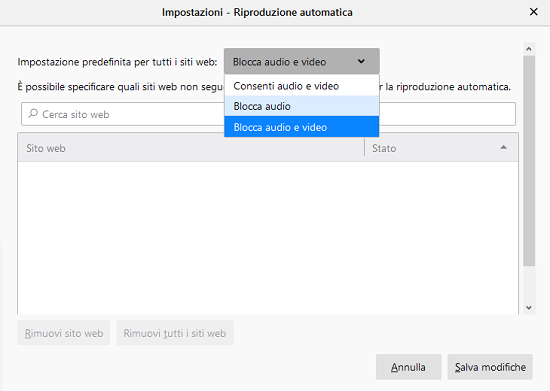Toggle the Stato sort arrow
Image resolution: width=550 pixels, height=391 pixels.
point(503,147)
